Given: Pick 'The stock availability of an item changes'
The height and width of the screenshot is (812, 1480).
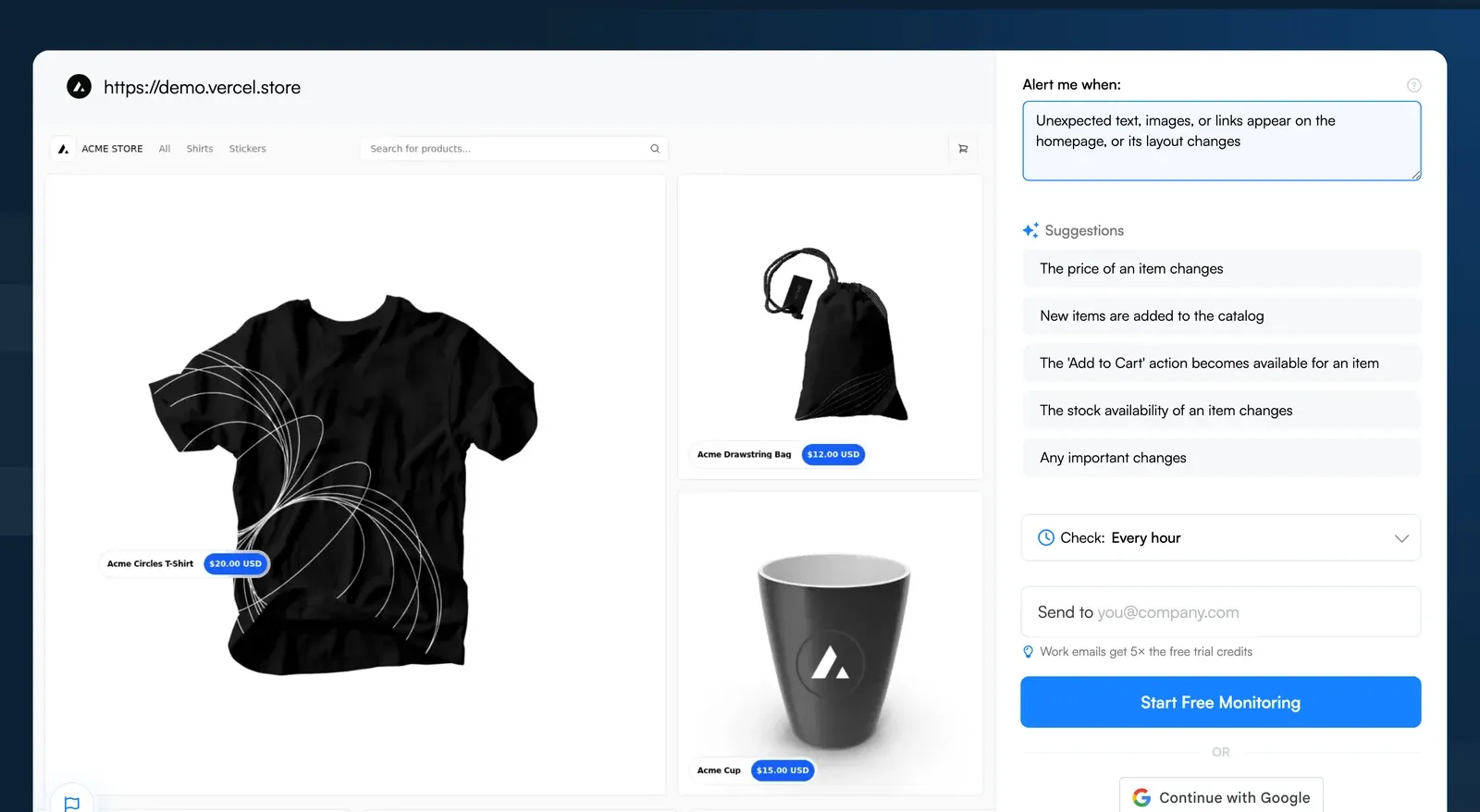Looking at the screenshot, I should [1221, 410].
